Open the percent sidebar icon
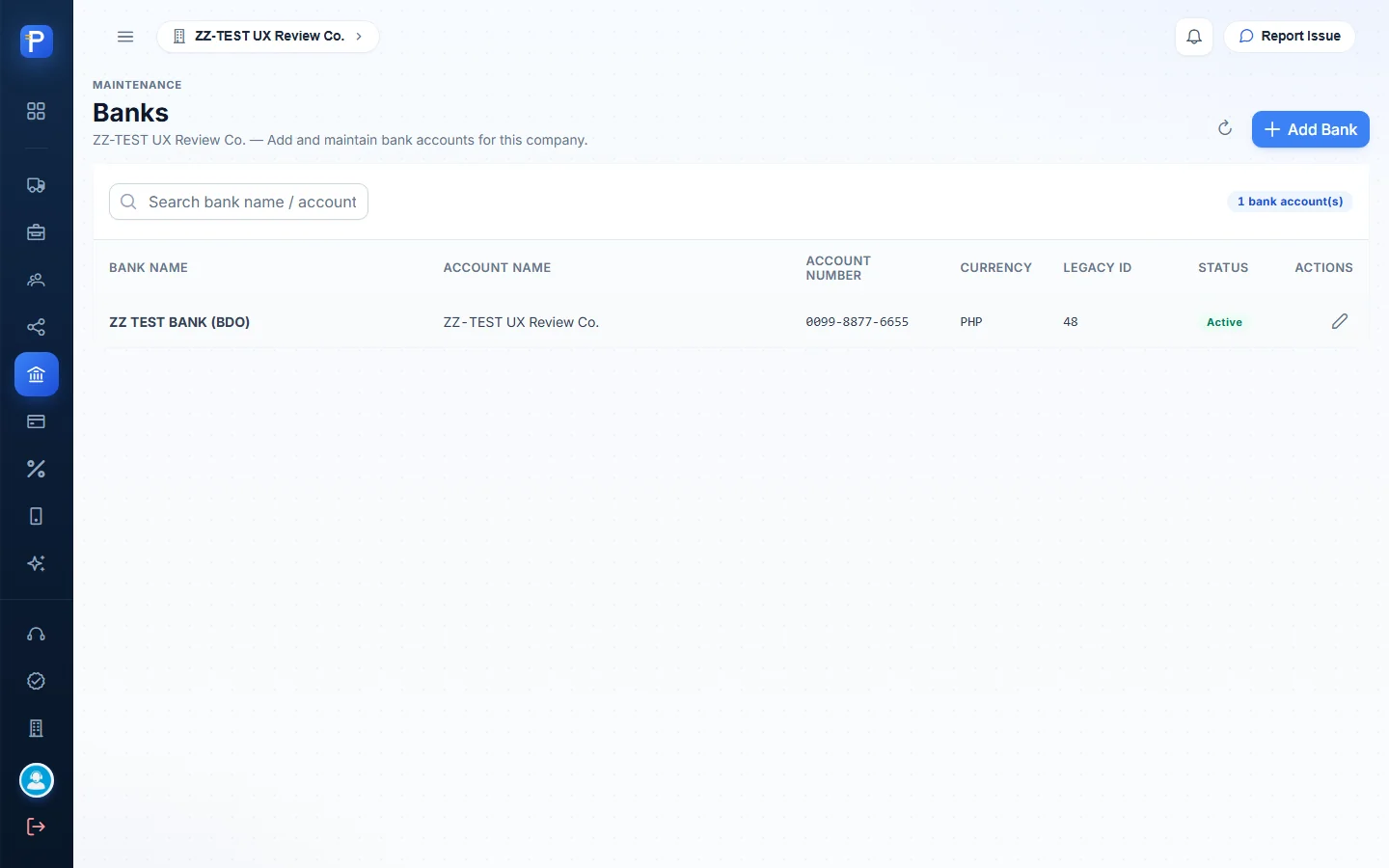The width and height of the screenshot is (1389, 868). [x=36, y=469]
